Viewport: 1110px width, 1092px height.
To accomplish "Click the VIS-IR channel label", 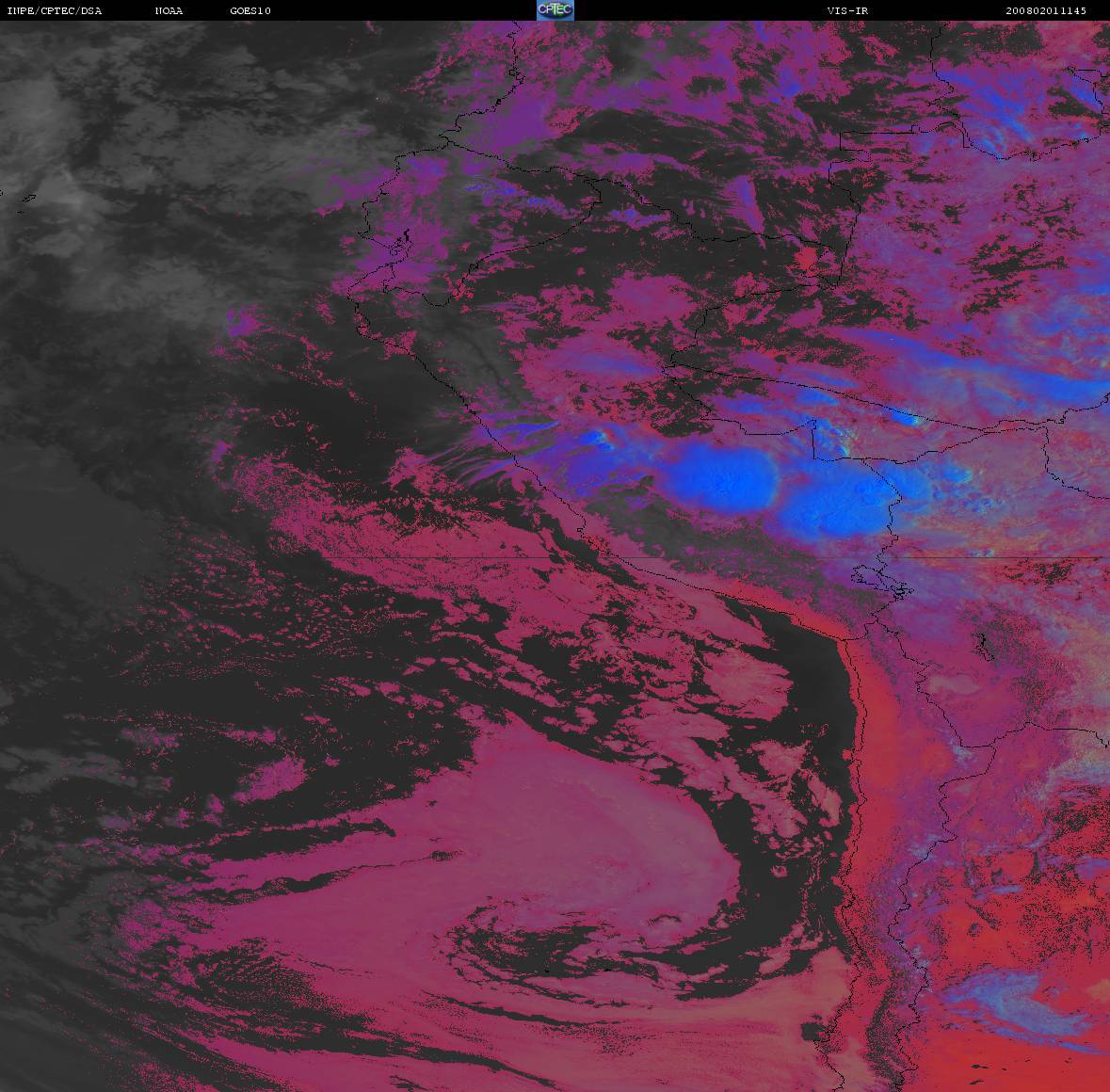I will [x=847, y=10].
